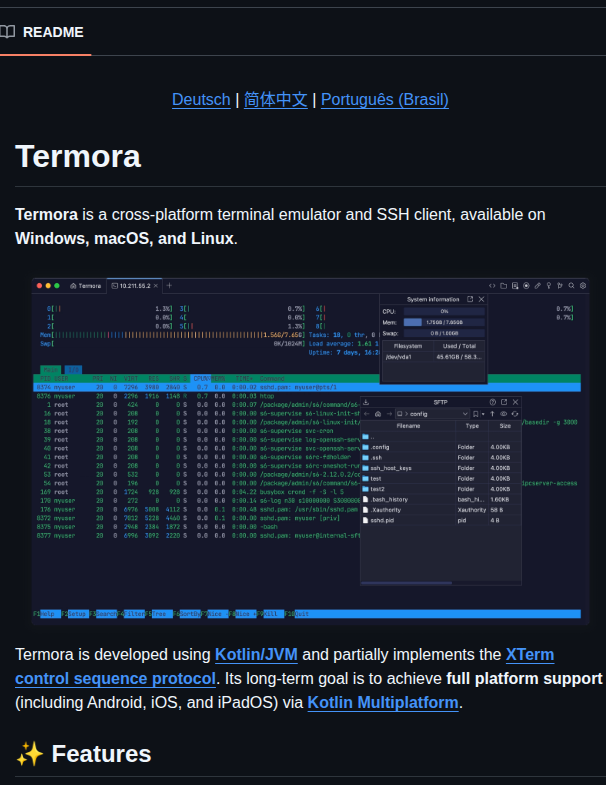Click the Filesystem column header
The width and height of the screenshot is (606, 785).
408,346
